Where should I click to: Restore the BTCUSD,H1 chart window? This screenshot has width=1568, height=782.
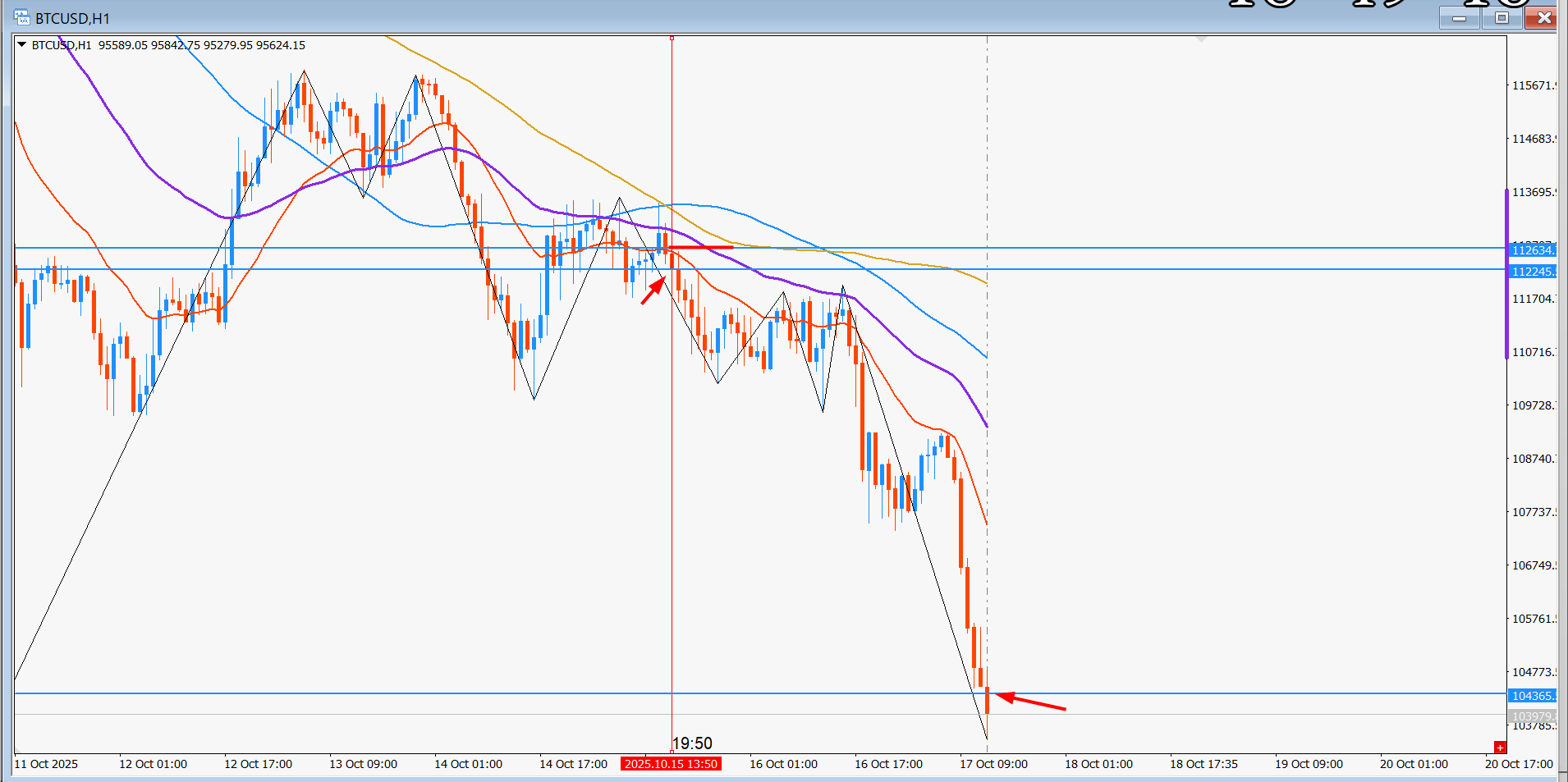click(1502, 18)
